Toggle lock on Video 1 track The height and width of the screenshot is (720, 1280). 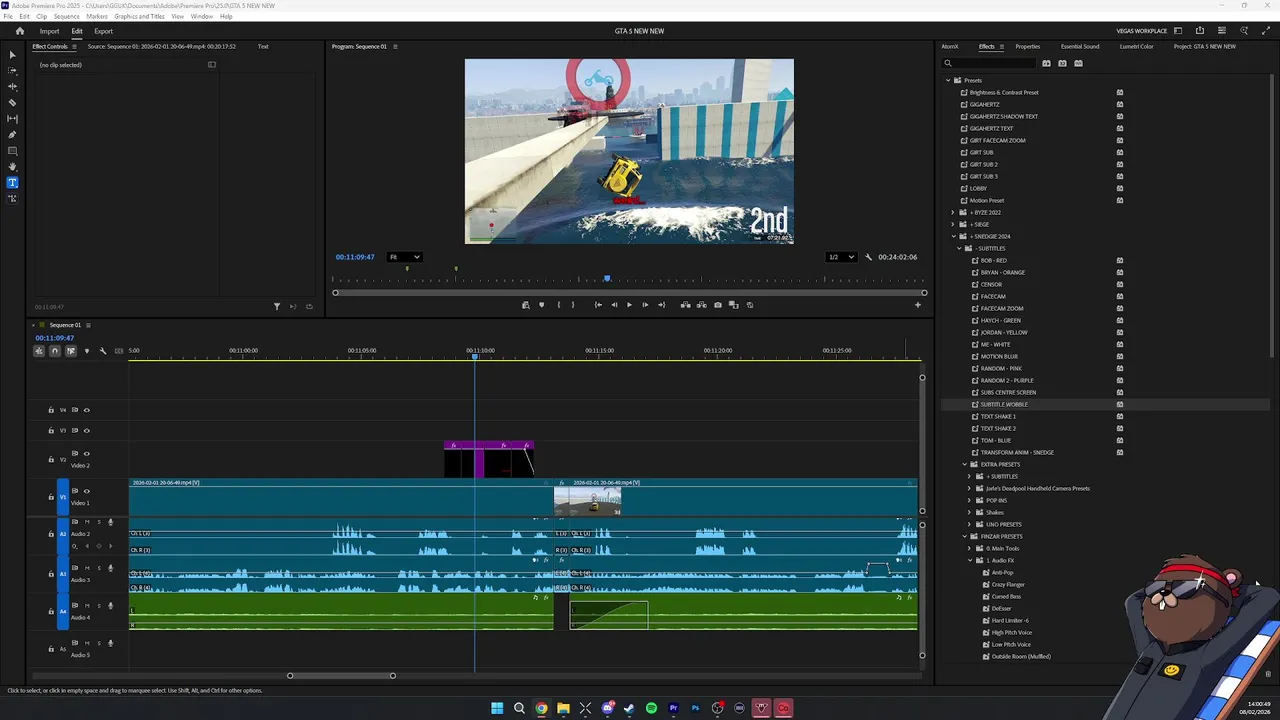[x=51, y=497]
